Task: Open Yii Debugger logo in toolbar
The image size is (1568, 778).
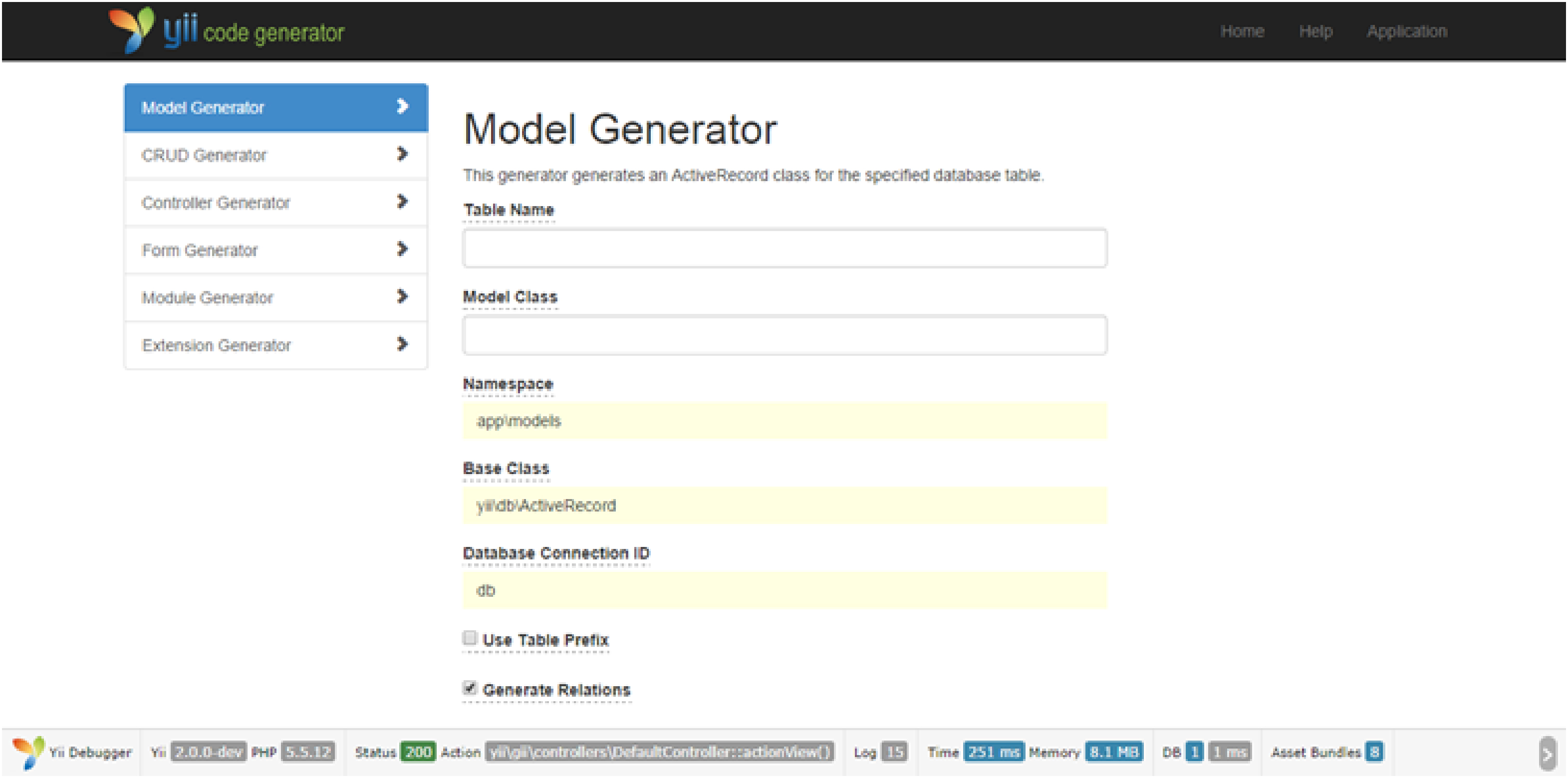Action: coord(28,753)
